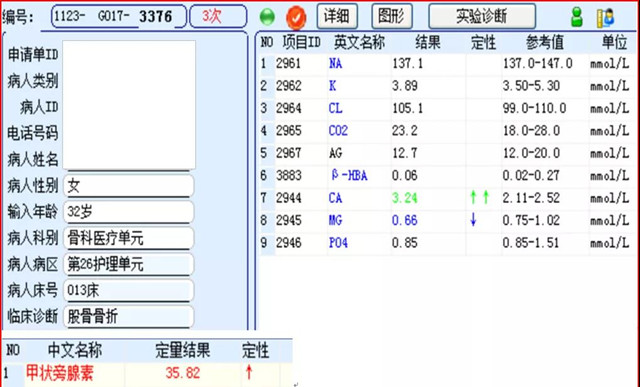Click the 参考值 column header
Viewport: 640px width, 387px height.
pos(545,42)
